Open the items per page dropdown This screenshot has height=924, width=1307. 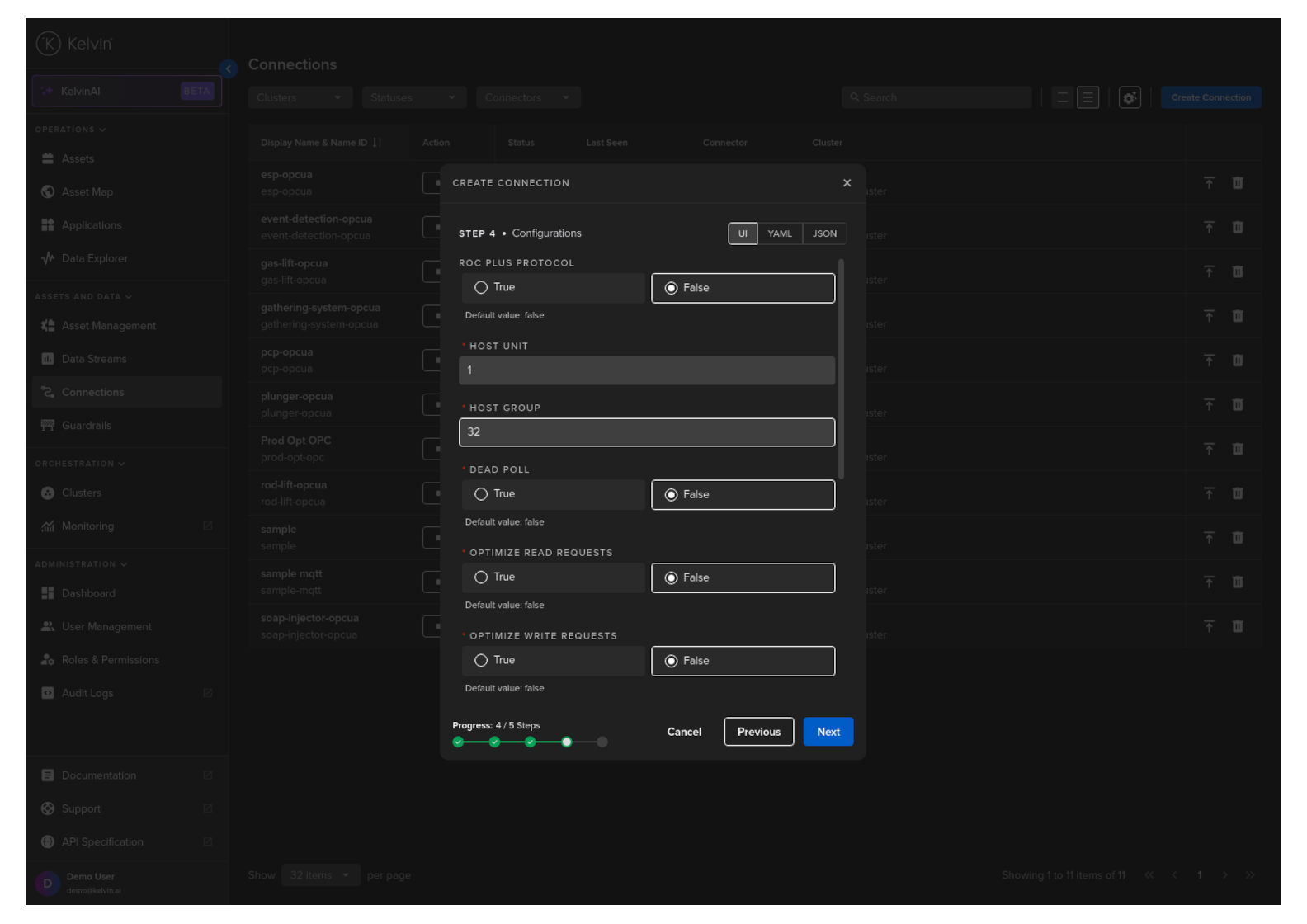pos(319,875)
